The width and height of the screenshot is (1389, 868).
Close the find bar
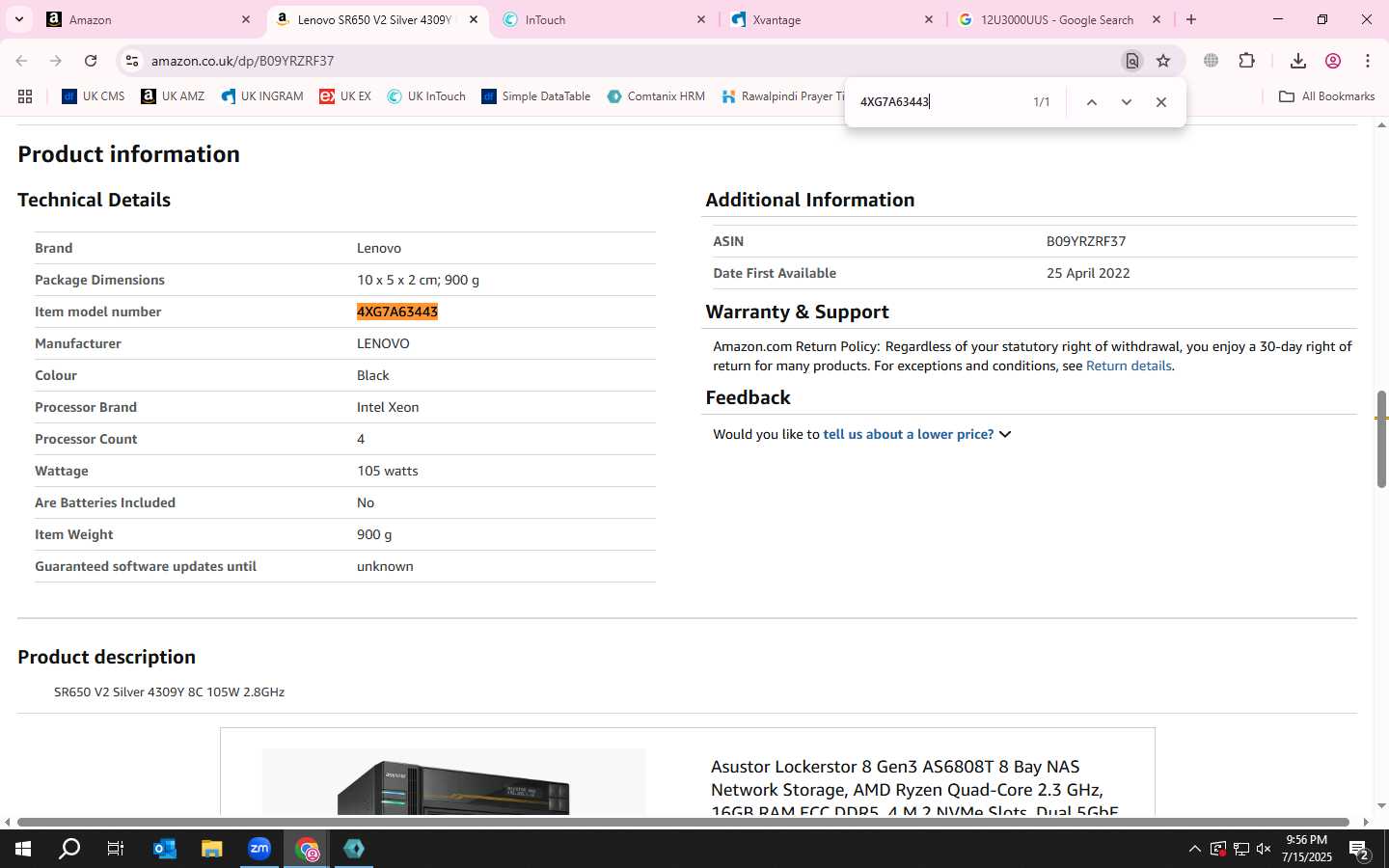(1161, 102)
